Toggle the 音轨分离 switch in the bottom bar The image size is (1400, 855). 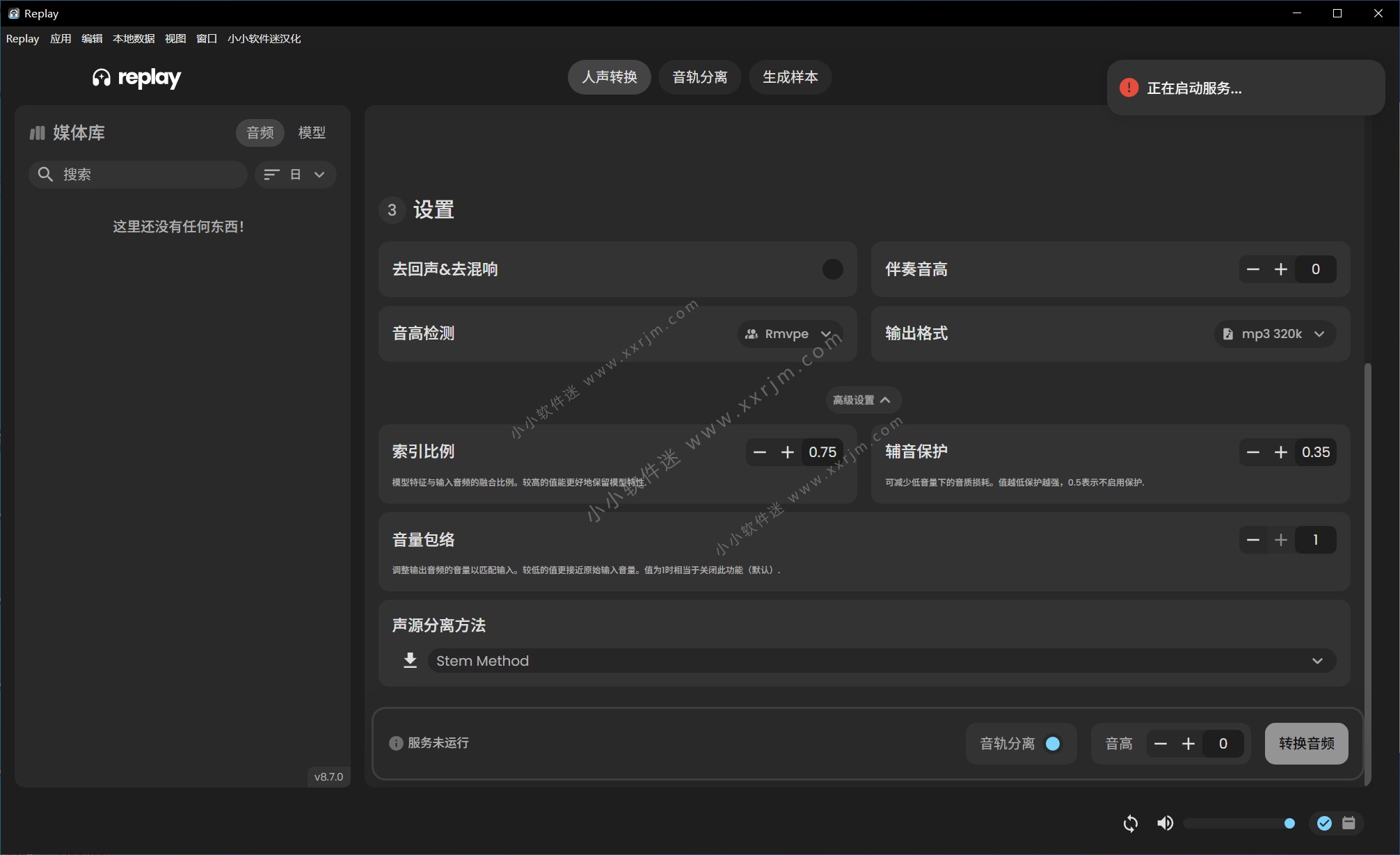click(x=1052, y=744)
